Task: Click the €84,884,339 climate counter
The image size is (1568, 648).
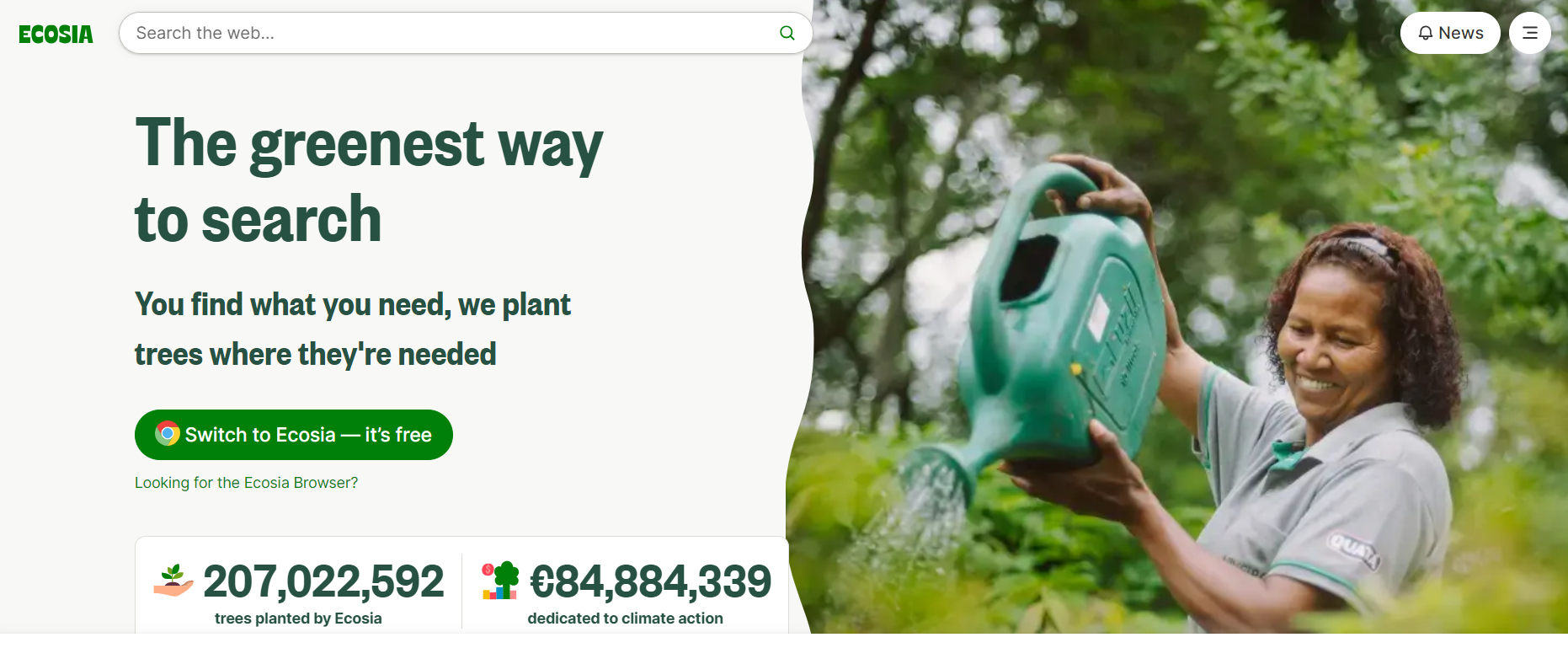Action: 650,581
